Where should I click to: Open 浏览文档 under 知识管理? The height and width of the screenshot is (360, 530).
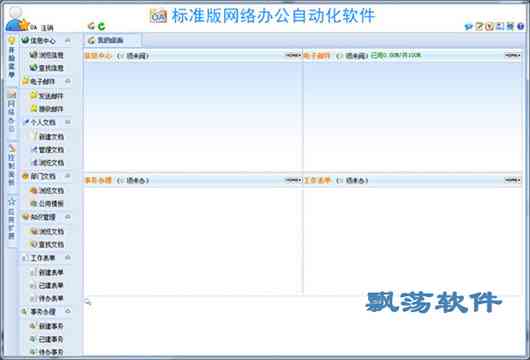(47, 232)
